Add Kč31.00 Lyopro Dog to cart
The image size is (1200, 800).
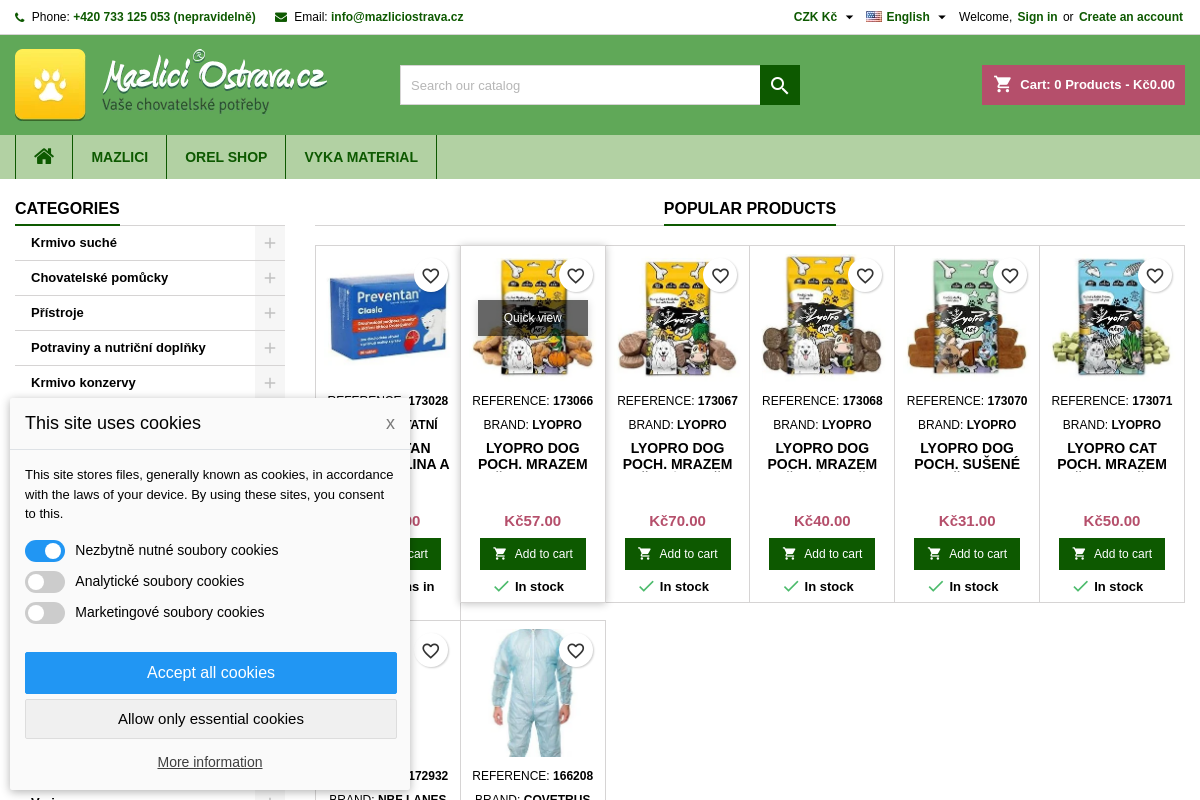[967, 554]
